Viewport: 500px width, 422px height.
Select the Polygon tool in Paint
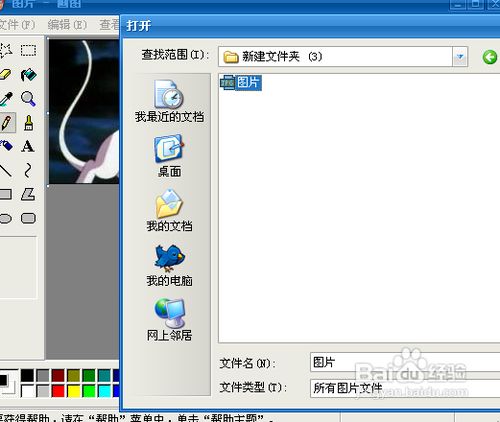(x=28, y=194)
